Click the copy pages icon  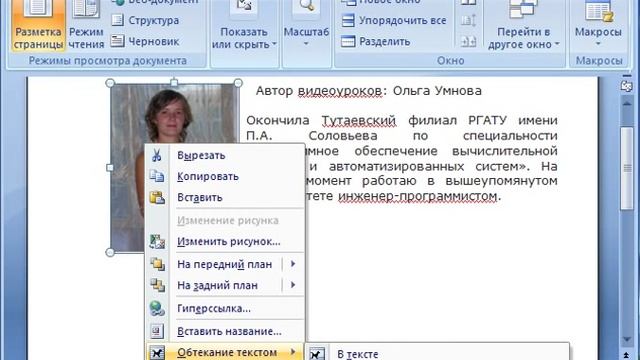(x=157, y=176)
